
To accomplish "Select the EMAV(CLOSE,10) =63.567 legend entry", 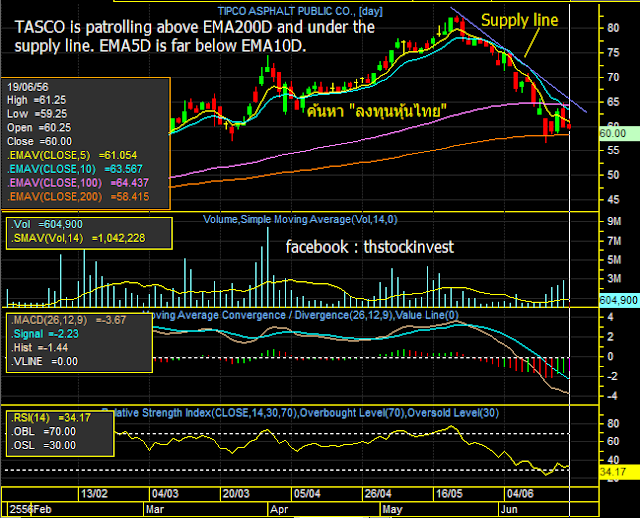I will (75, 169).
